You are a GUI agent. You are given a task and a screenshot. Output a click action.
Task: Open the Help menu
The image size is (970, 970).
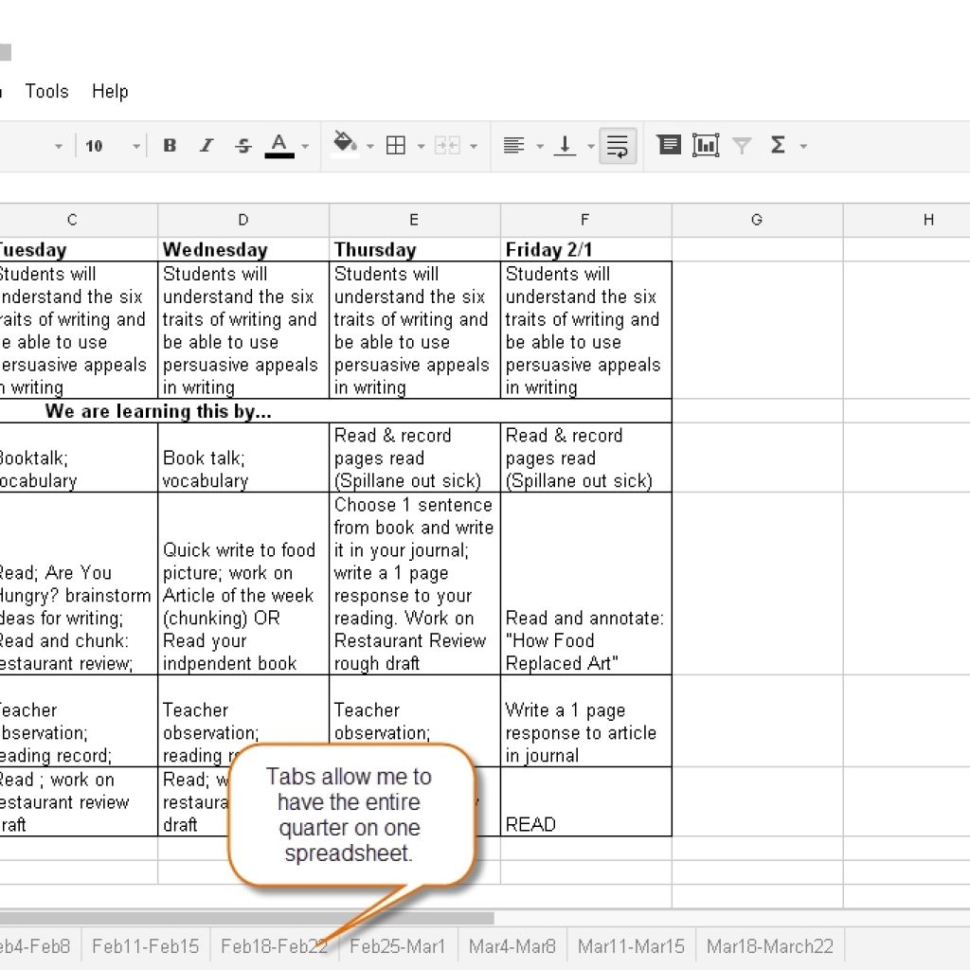[x=110, y=92]
